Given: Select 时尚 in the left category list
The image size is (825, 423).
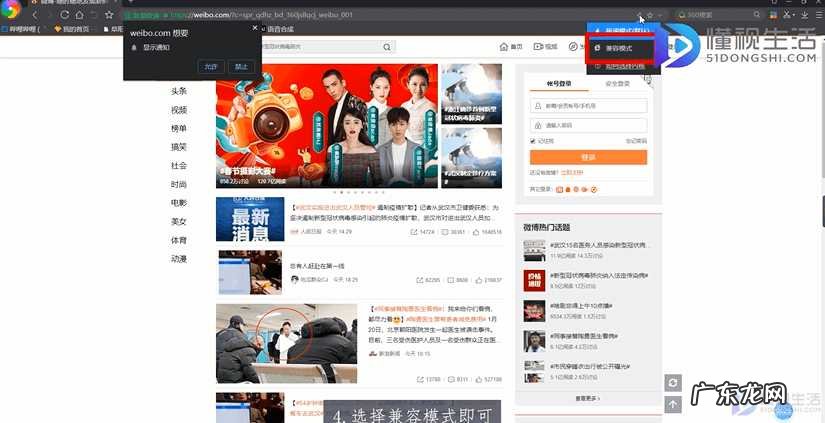Looking at the screenshot, I should [179, 184].
